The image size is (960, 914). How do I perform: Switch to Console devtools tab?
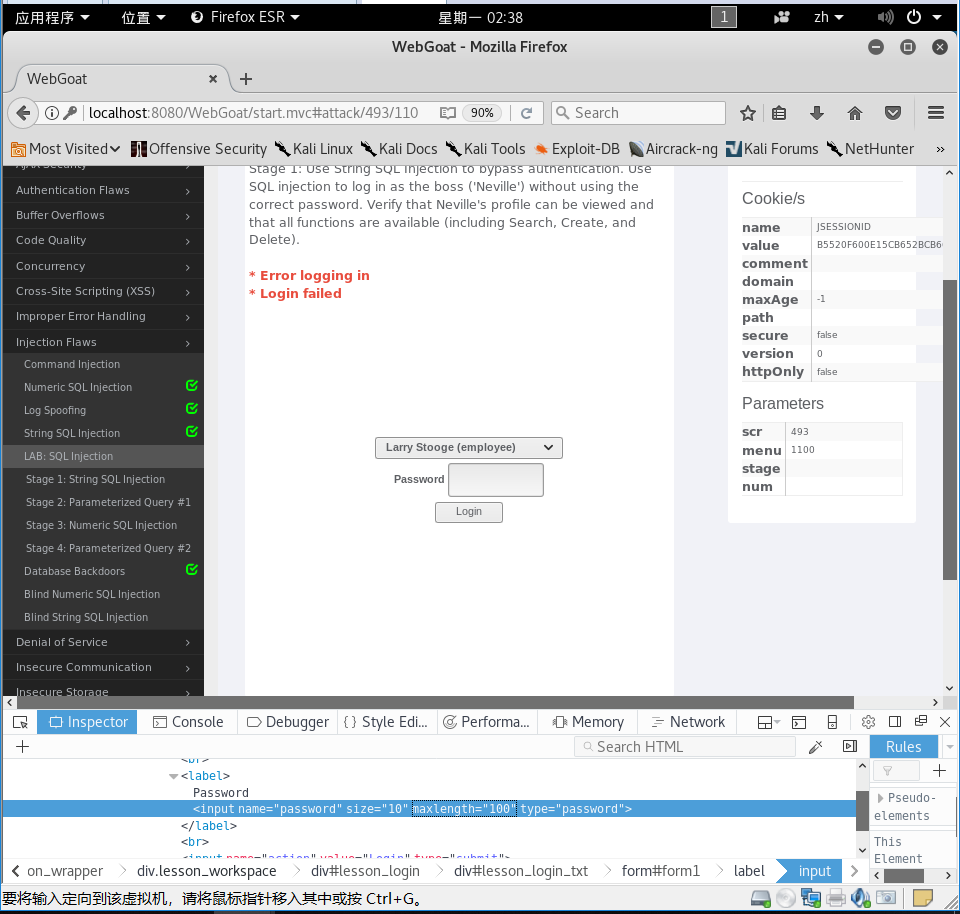188,722
